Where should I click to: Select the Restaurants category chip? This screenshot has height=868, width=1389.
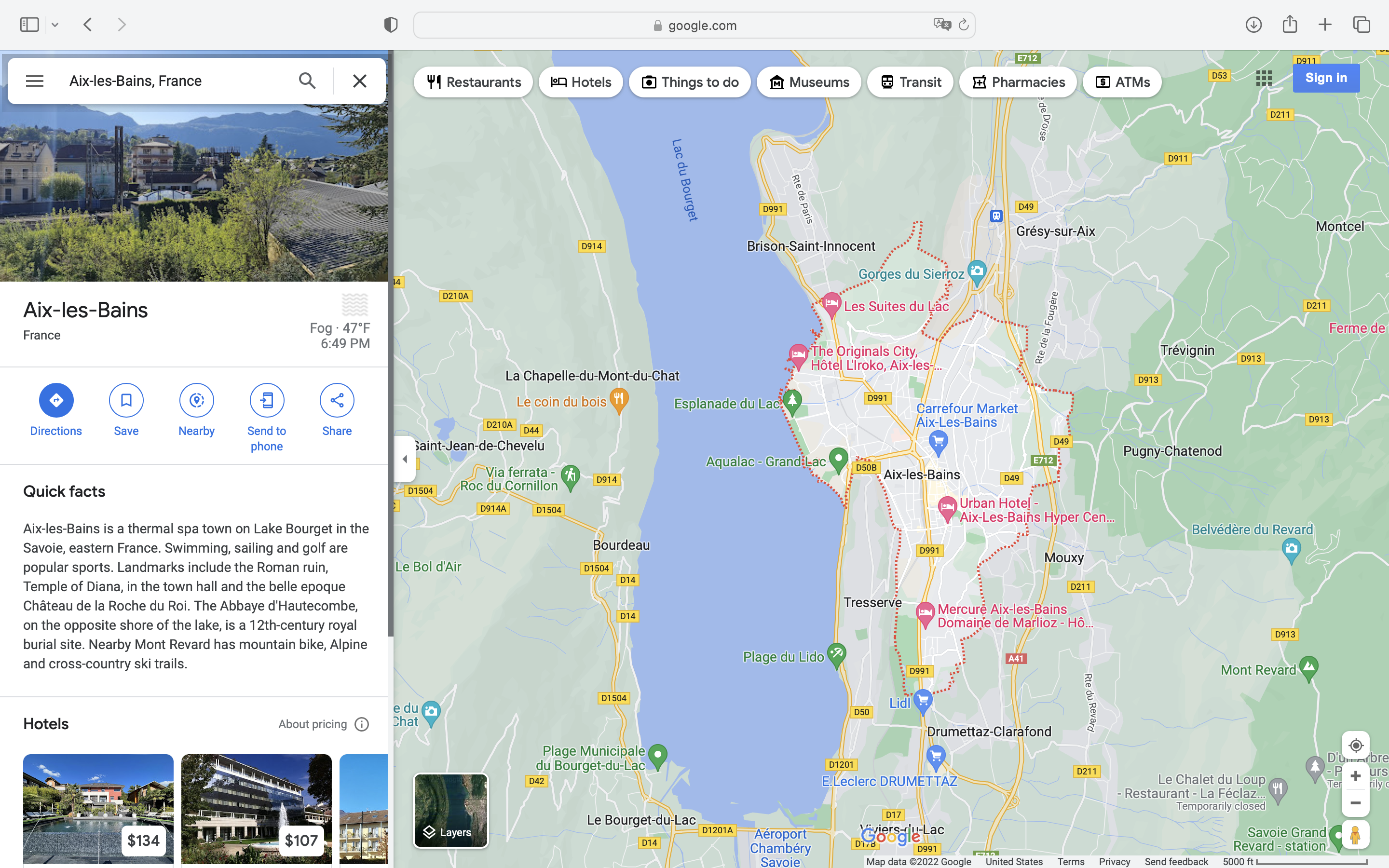point(474,82)
